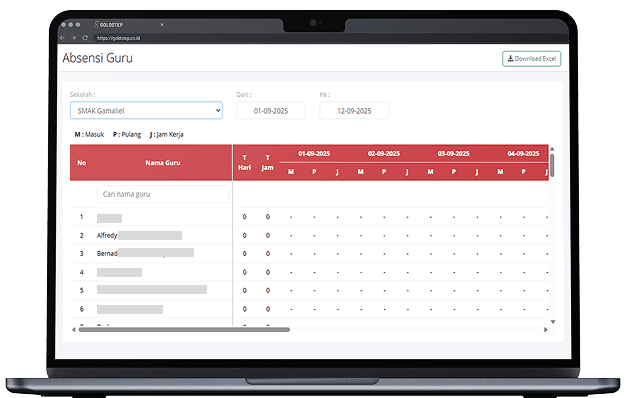Click the Nama Guru column header

point(163,163)
